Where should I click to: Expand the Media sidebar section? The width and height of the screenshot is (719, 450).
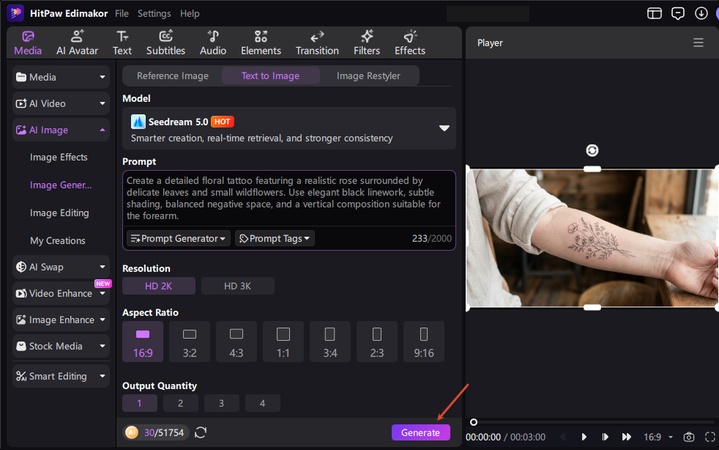pyautogui.click(x=61, y=77)
